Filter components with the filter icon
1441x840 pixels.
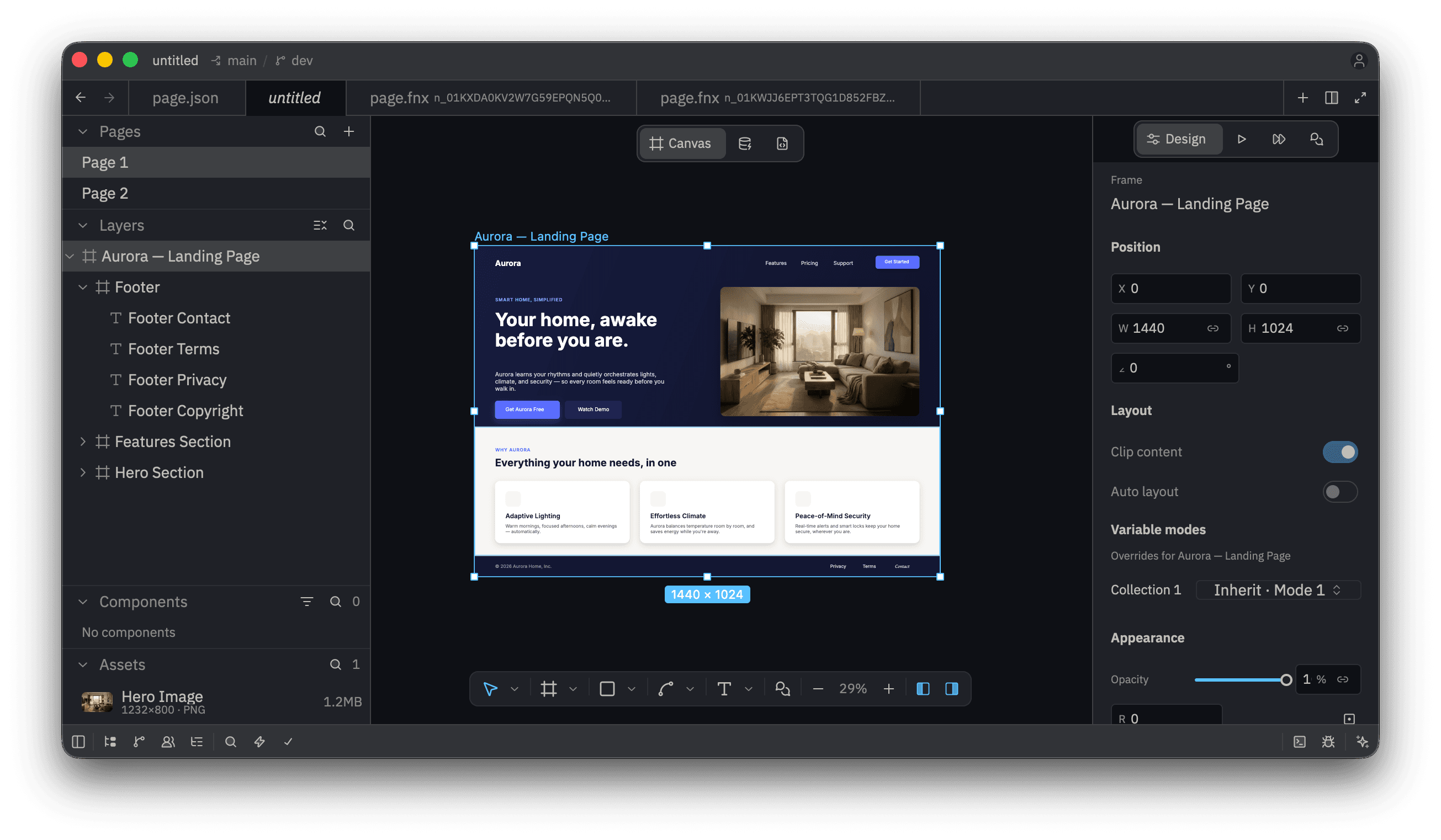pyautogui.click(x=306, y=601)
